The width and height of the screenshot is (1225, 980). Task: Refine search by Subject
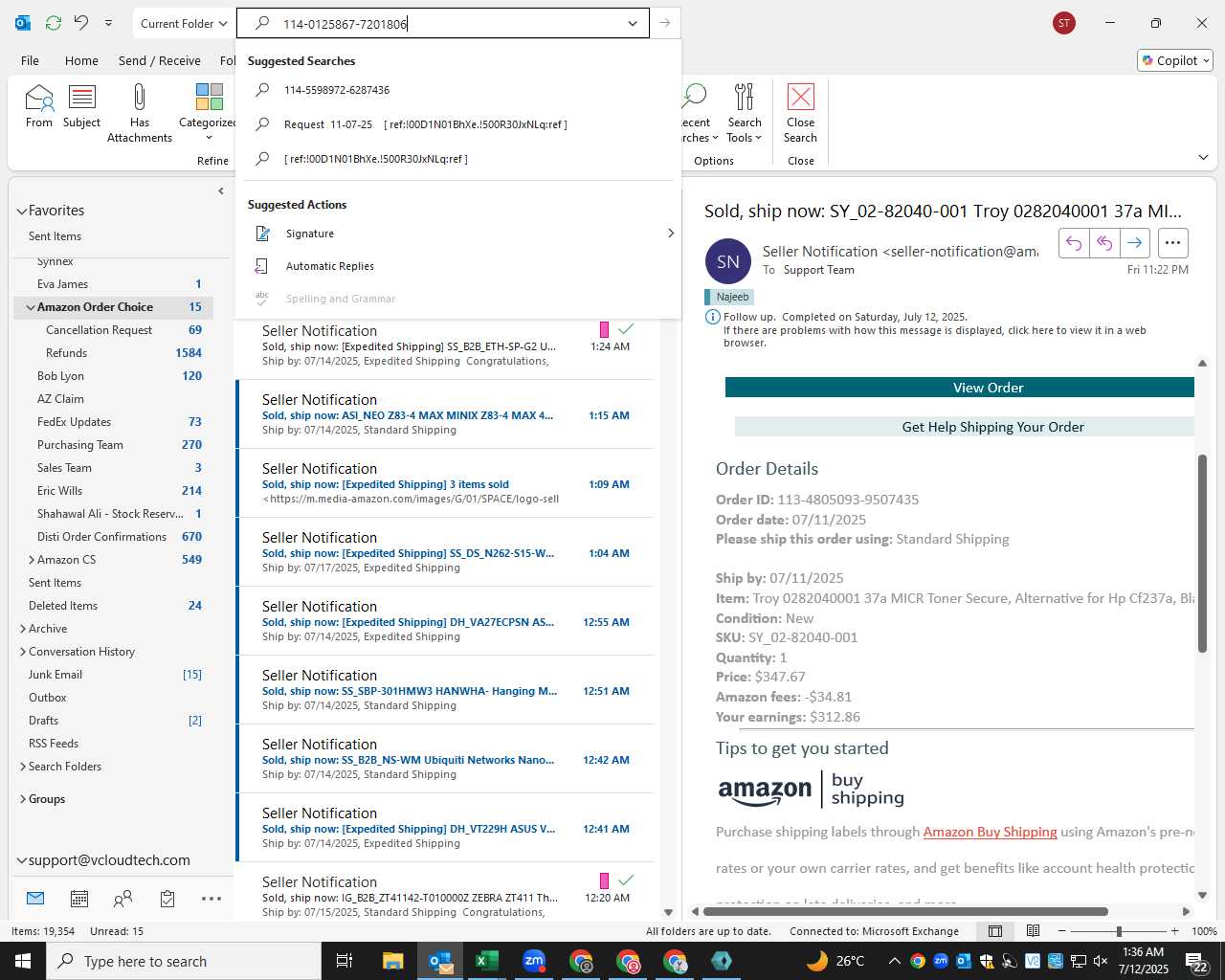tap(81, 106)
